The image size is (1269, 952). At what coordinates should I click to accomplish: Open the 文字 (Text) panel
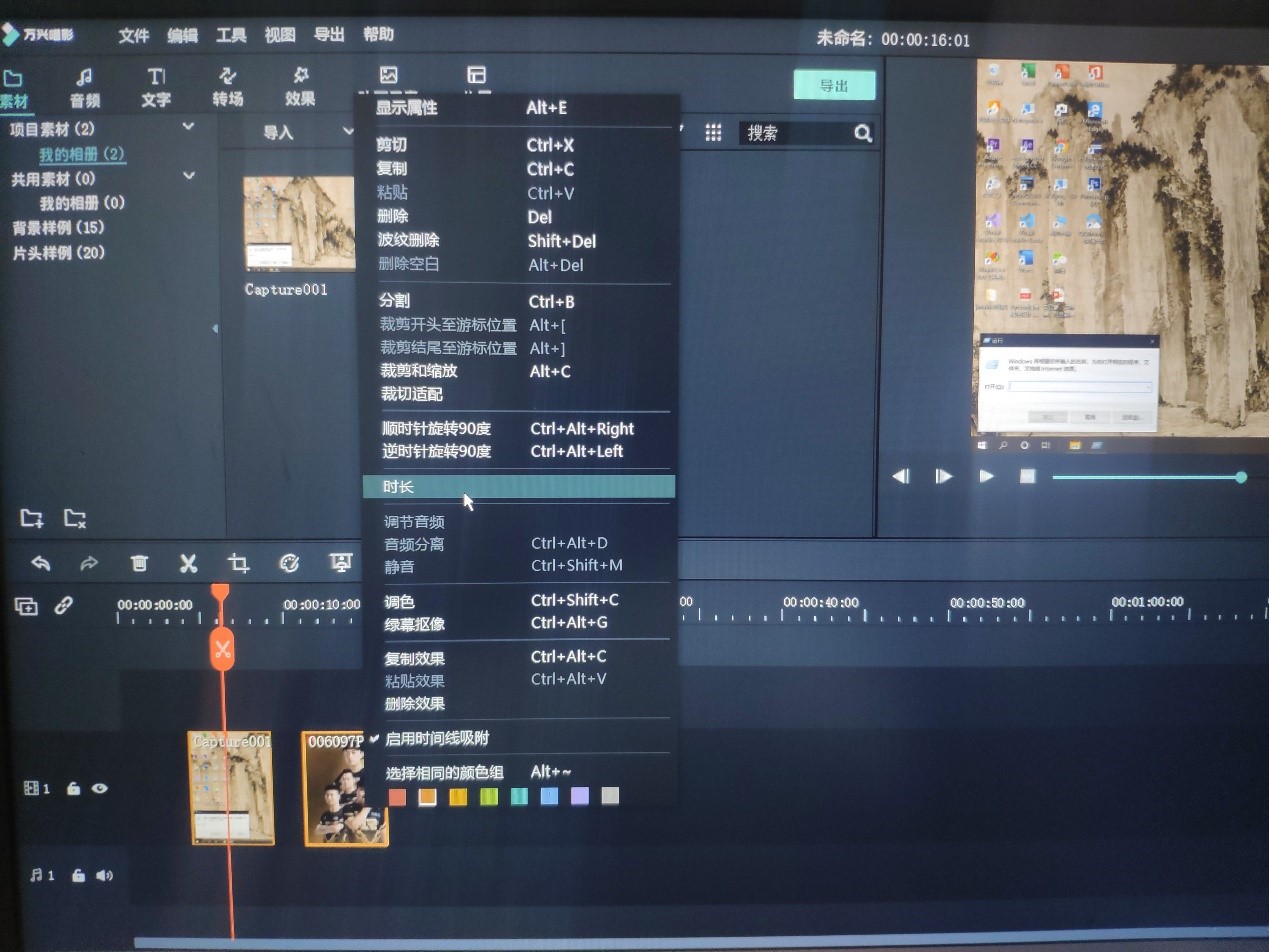coord(155,87)
